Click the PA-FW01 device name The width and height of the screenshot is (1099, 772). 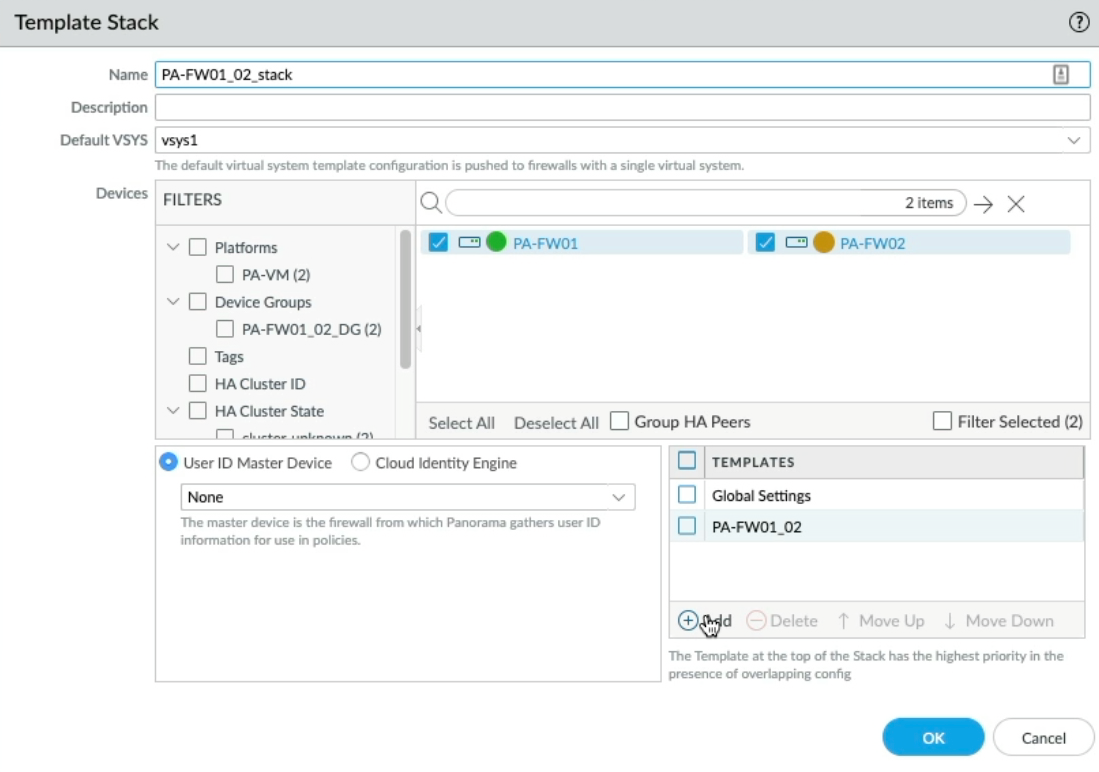[545, 243]
